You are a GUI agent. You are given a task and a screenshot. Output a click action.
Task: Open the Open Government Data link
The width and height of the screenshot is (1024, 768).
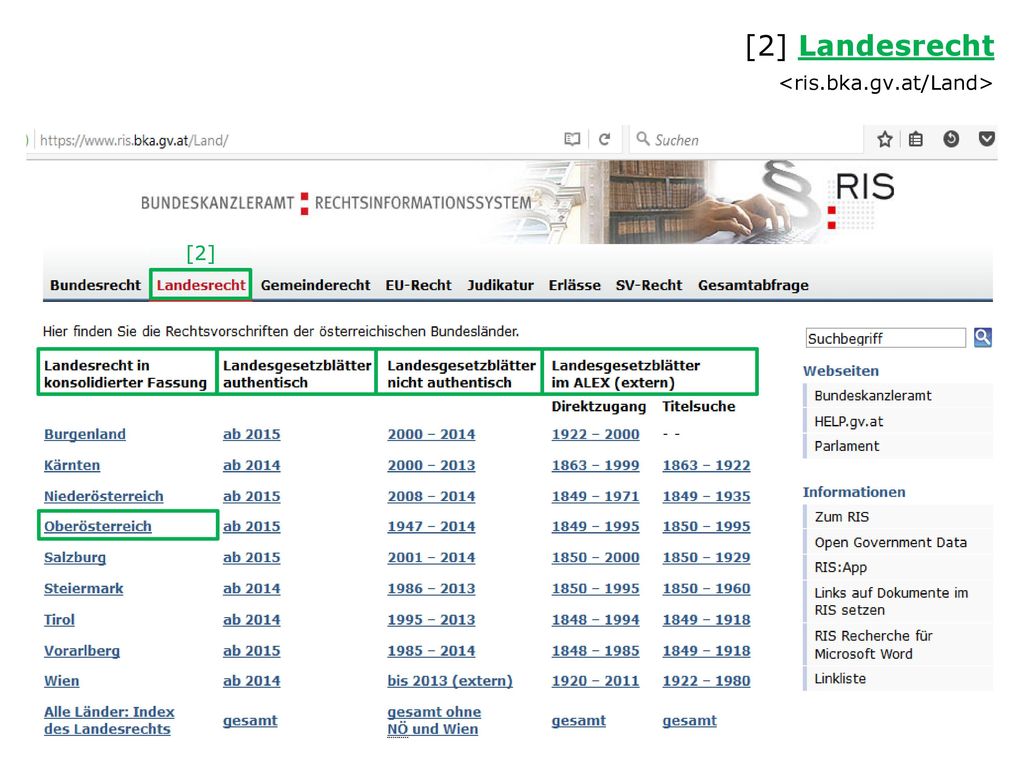[890, 543]
